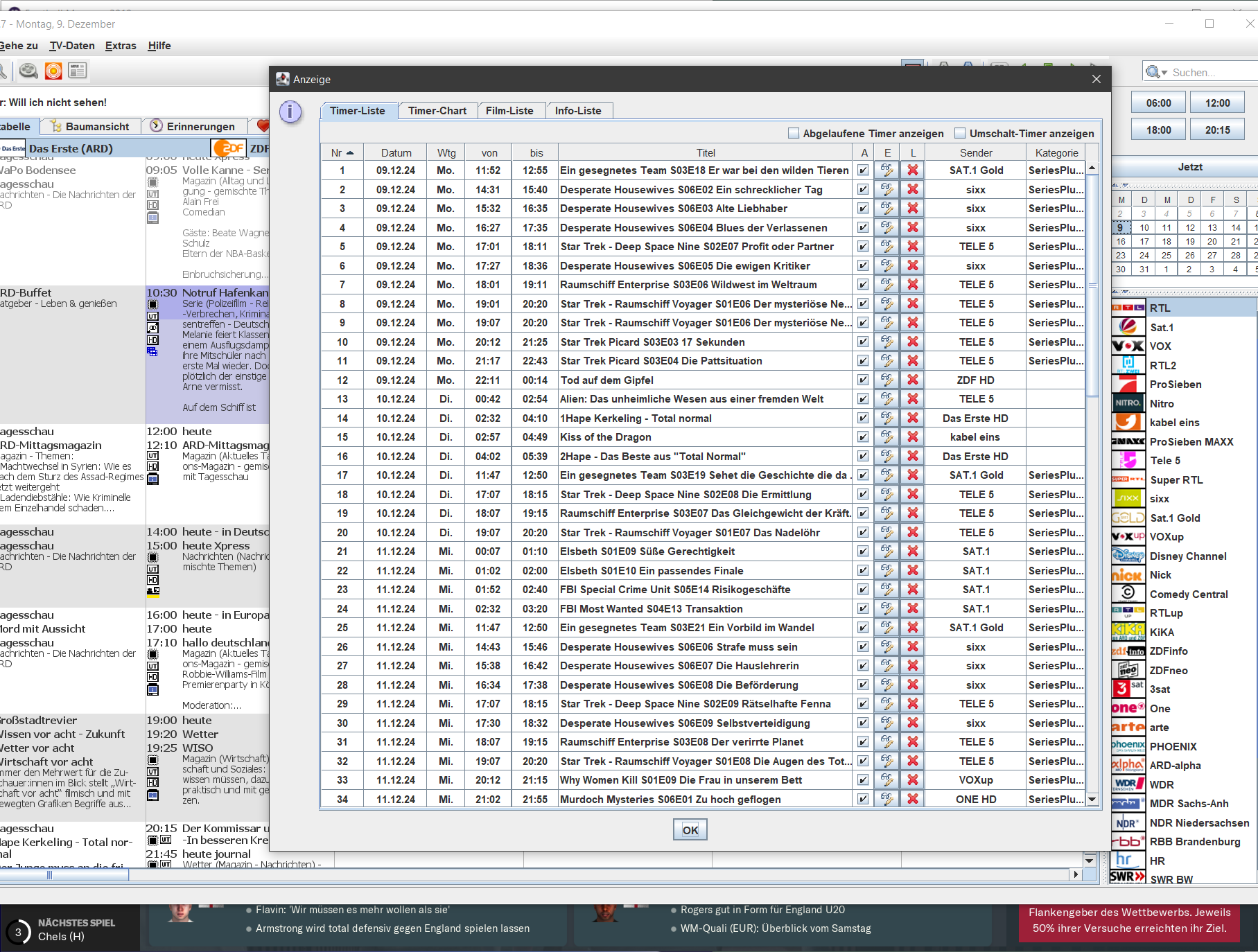Sort timers by the Sender column header

[976, 152]
